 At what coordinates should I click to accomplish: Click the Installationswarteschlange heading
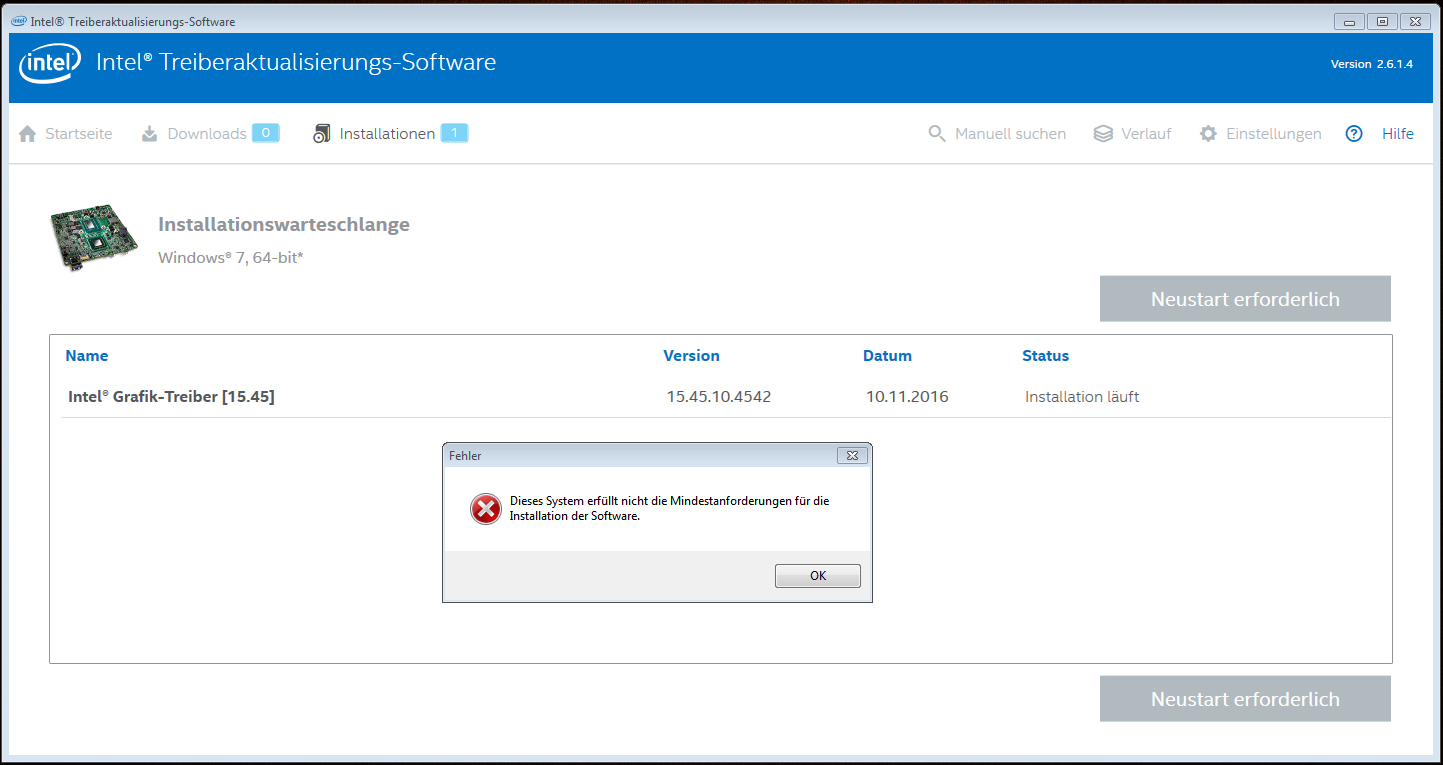coord(284,225)
